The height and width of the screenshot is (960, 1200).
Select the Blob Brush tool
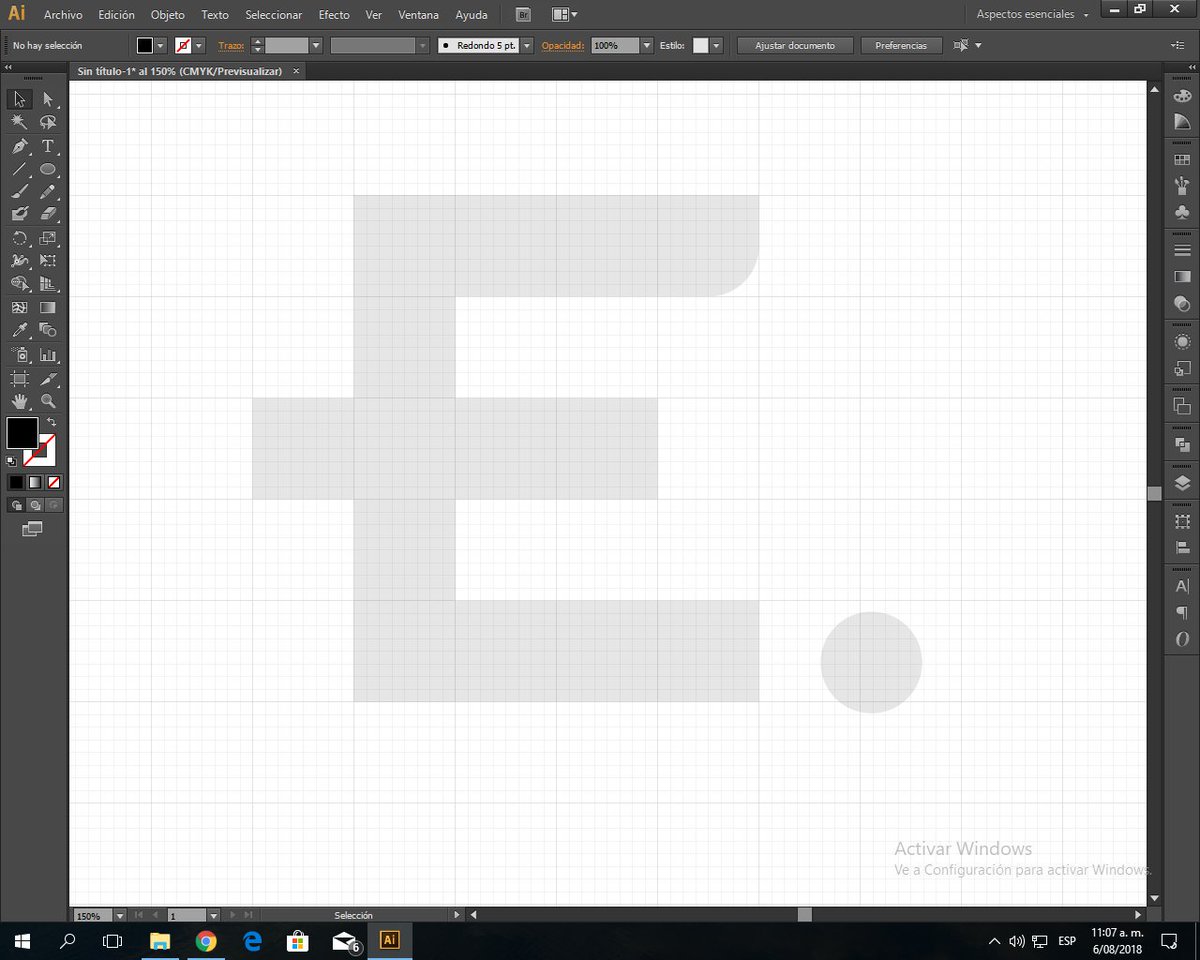19,214
